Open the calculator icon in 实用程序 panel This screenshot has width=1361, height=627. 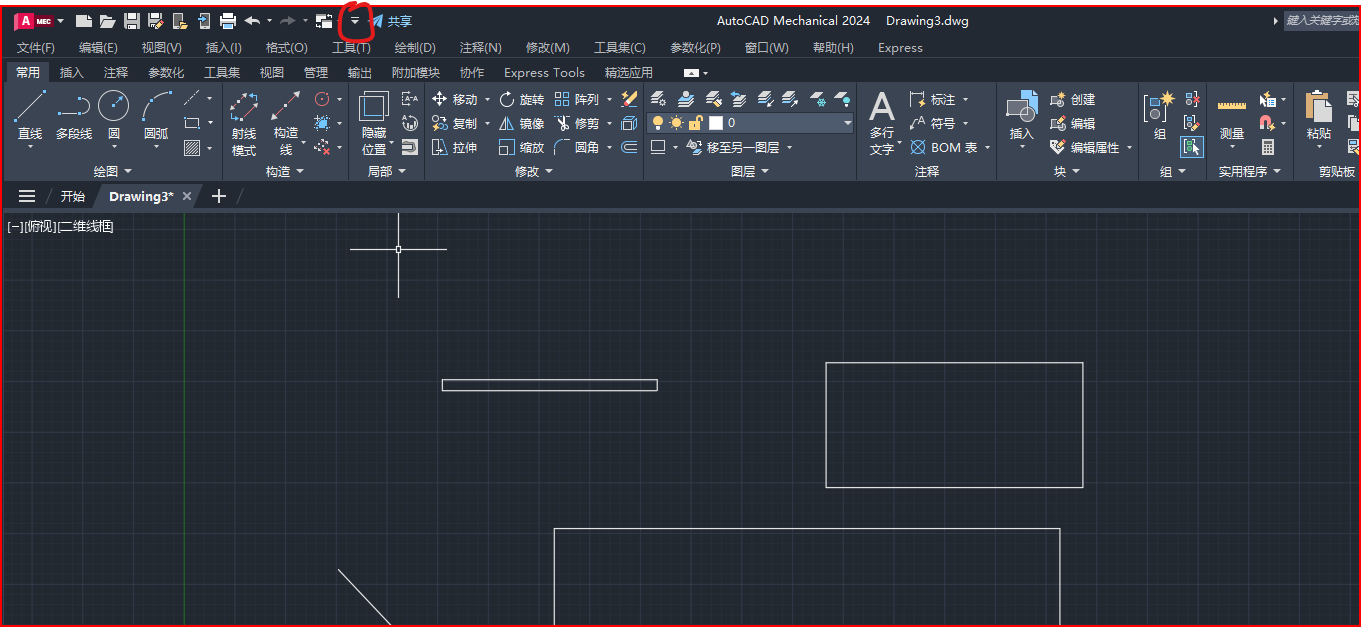[x=1268, y=147]
